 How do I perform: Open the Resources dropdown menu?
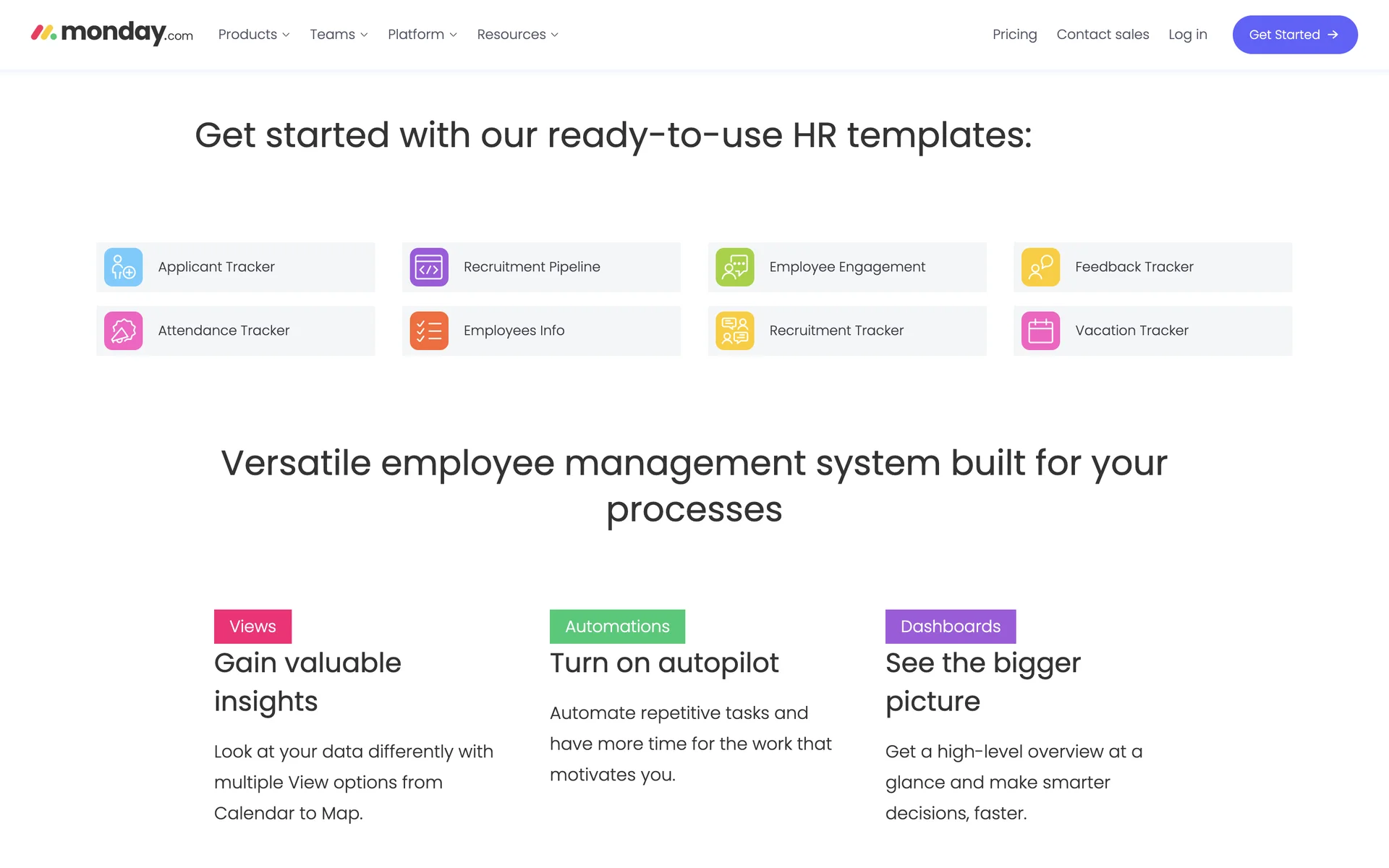coord(517,35)
